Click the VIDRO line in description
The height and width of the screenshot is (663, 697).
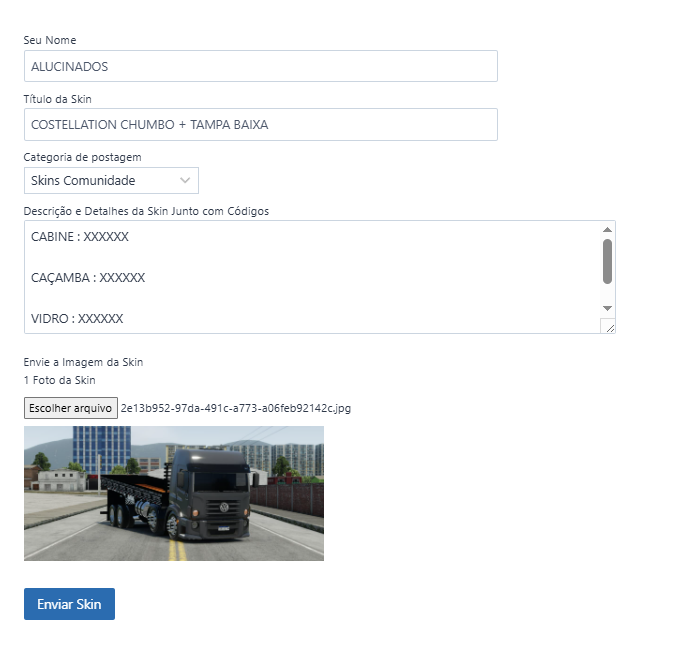[77, 319]
